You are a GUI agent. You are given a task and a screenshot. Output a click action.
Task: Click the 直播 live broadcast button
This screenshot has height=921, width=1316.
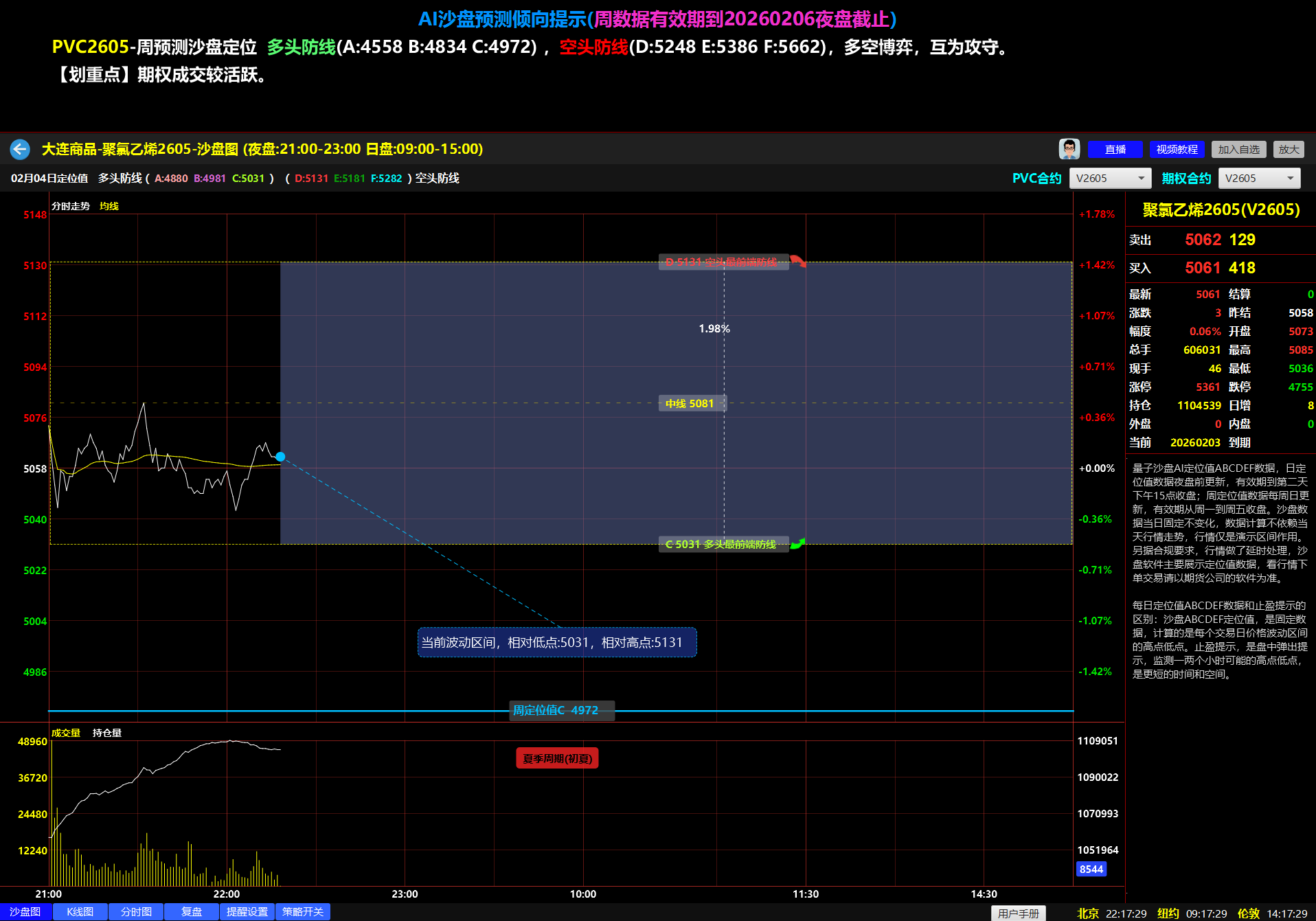(1115, 149)
